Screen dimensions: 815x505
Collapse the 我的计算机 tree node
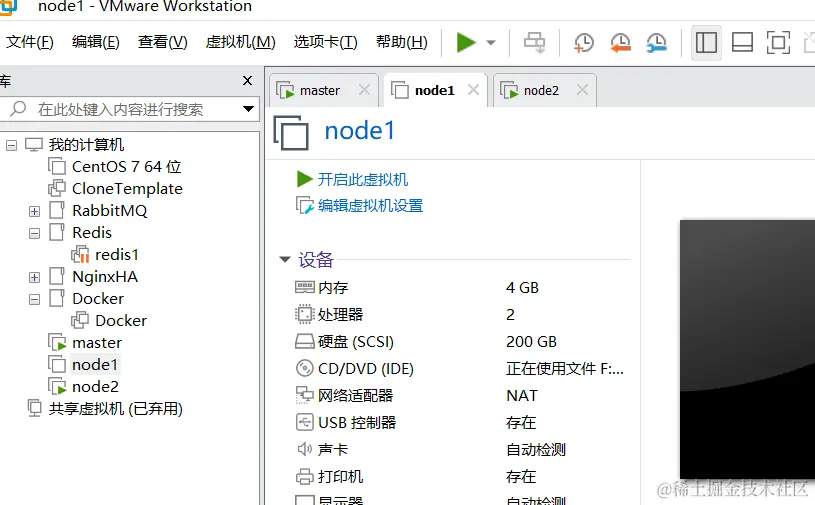11,145
